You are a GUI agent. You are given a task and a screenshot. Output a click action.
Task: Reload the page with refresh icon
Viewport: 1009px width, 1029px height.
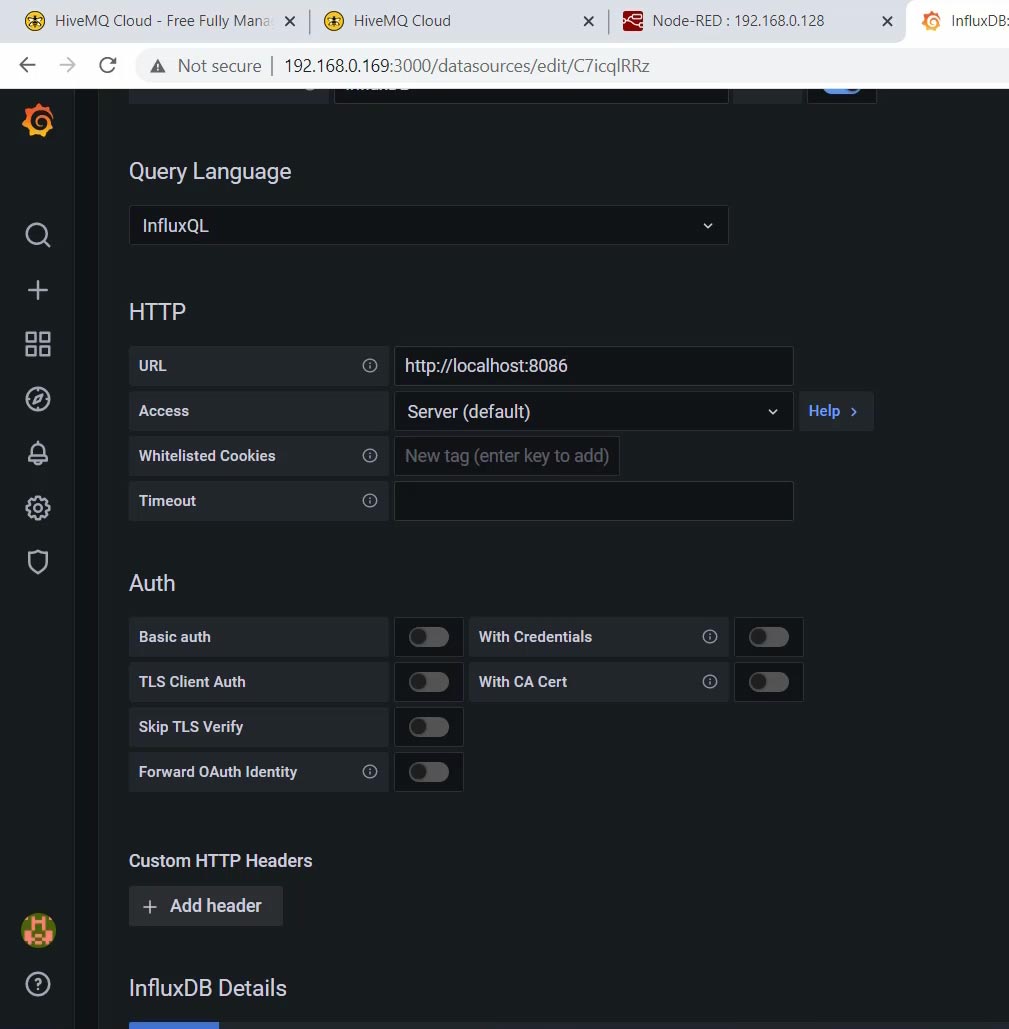point(108,65)
